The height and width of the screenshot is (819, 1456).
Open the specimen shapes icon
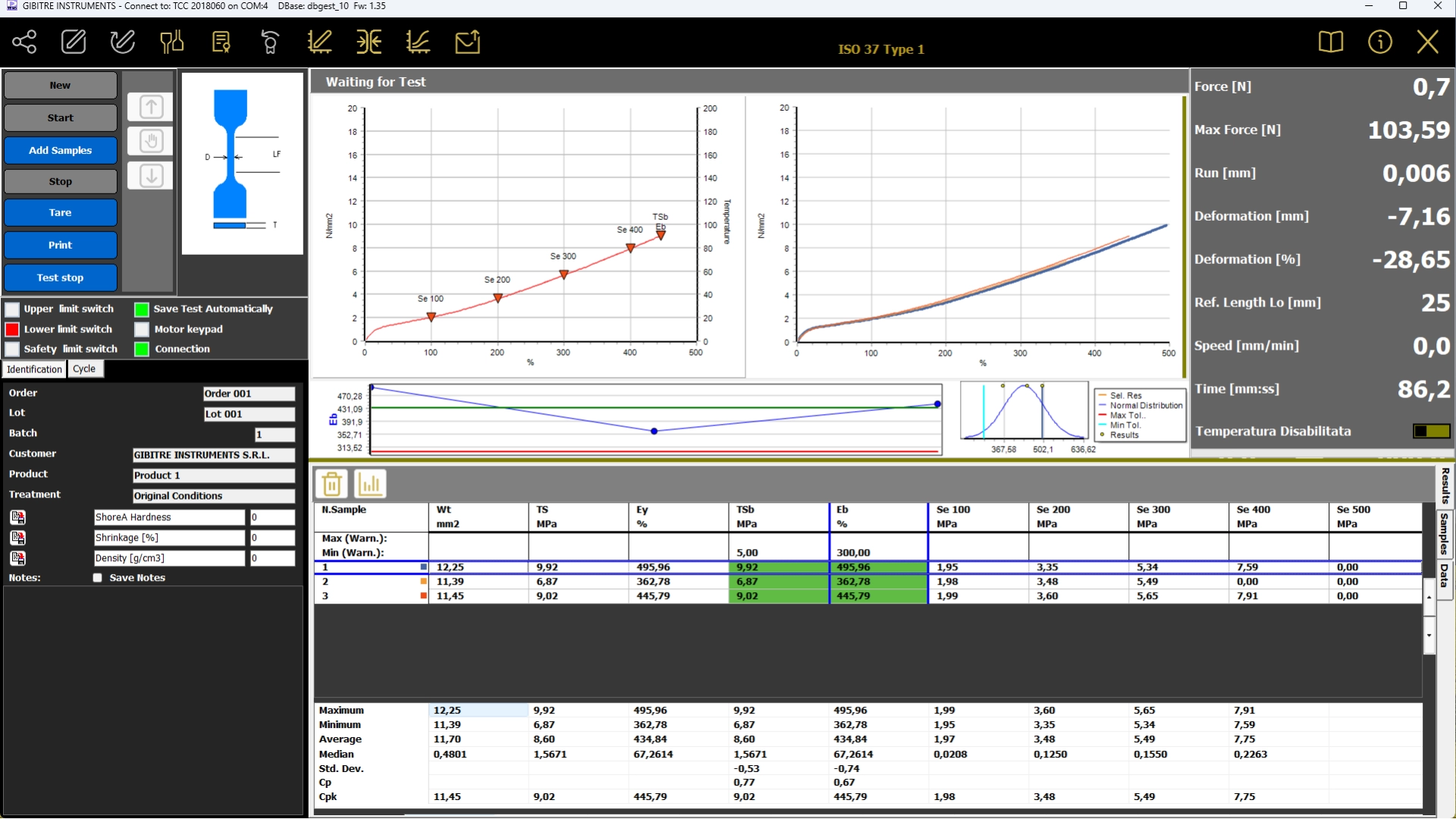(x=171, y=42)
